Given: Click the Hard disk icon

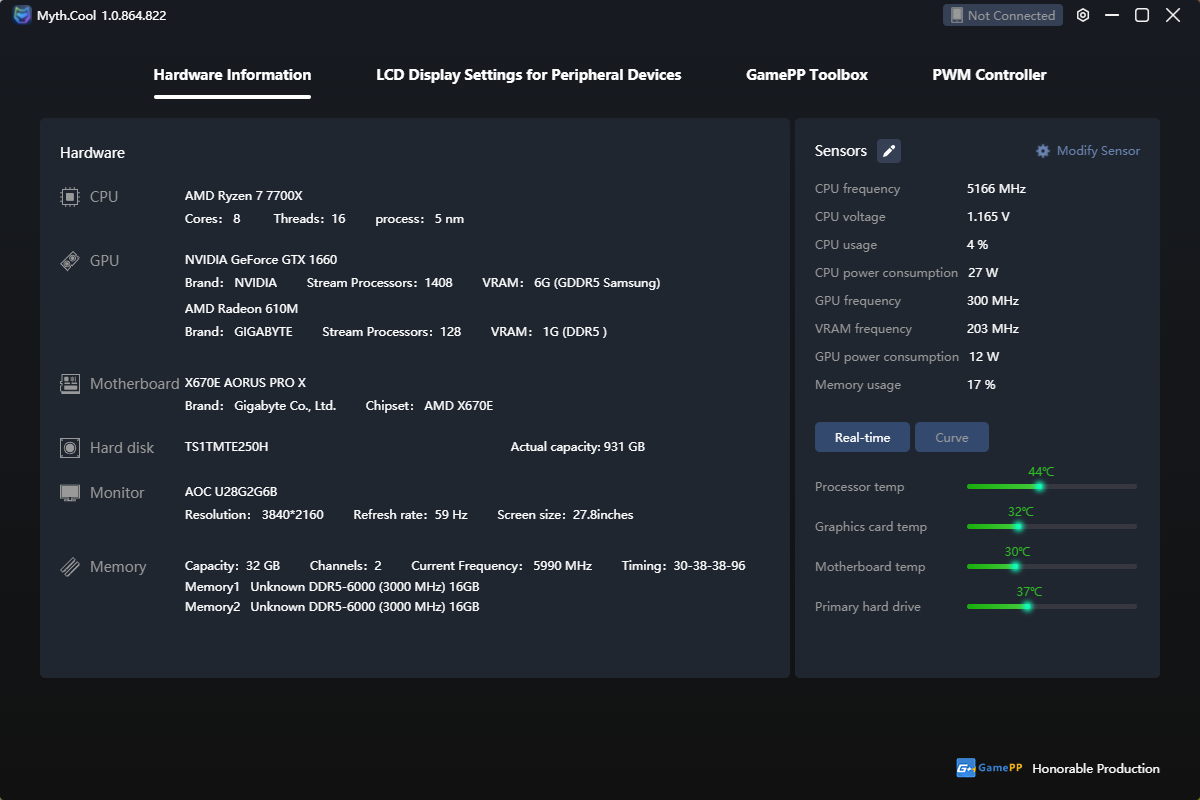Looking at the screenshot, I should coord(70,448).
